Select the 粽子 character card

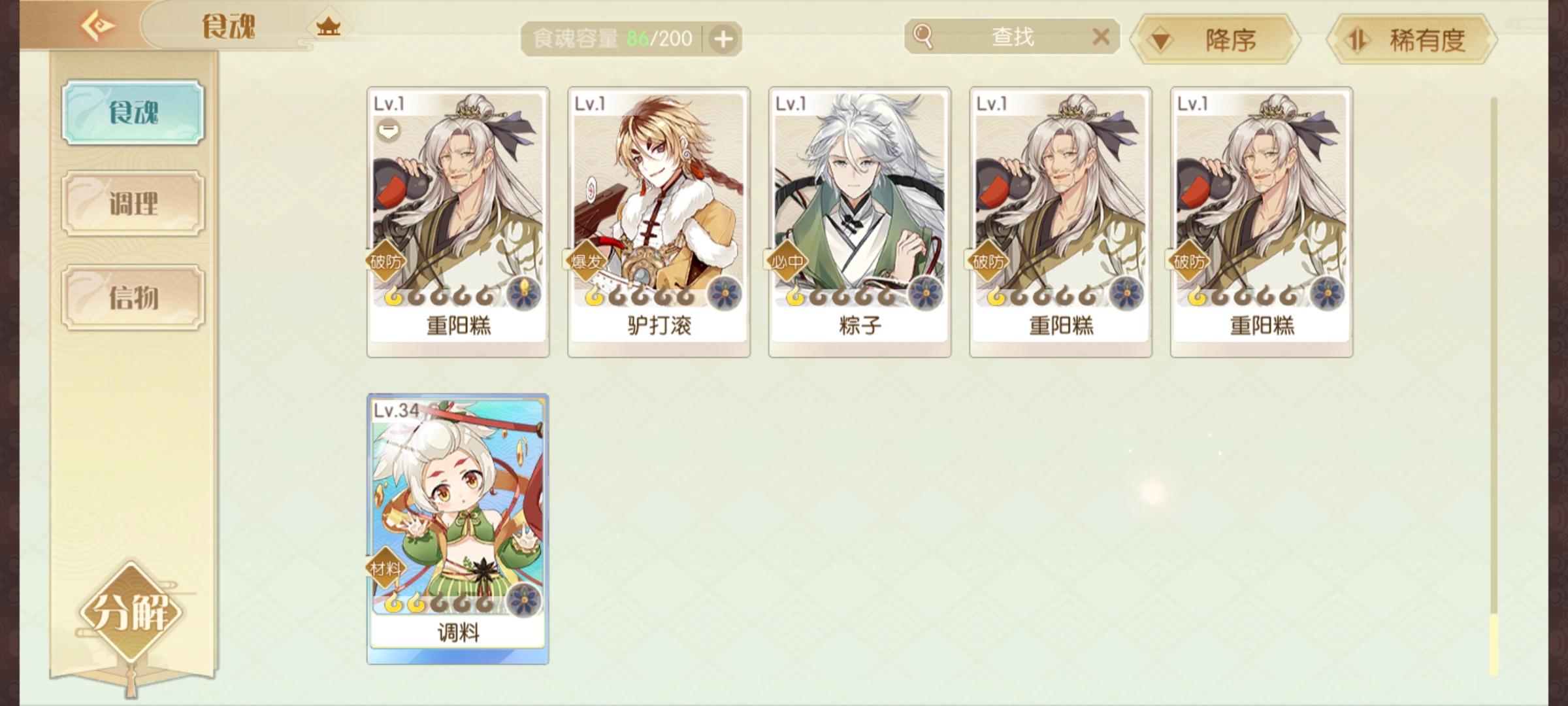[860, 222]
